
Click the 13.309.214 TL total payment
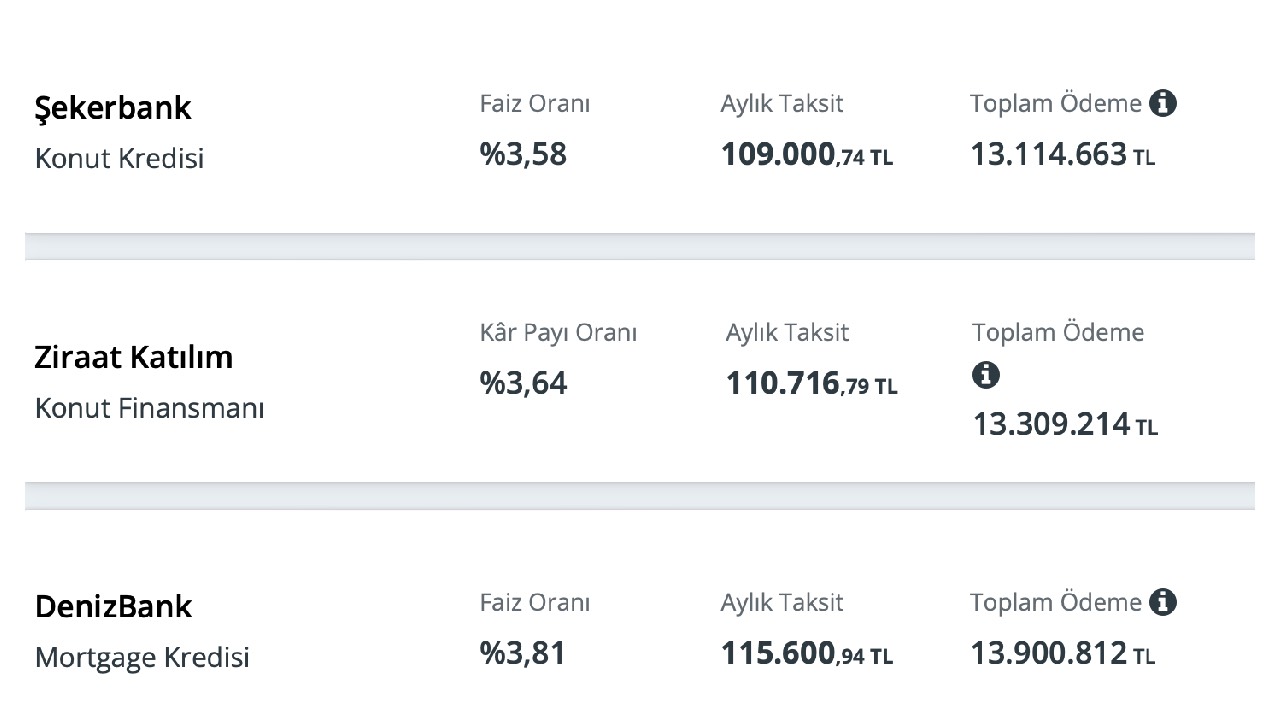tap(1066, 424)
